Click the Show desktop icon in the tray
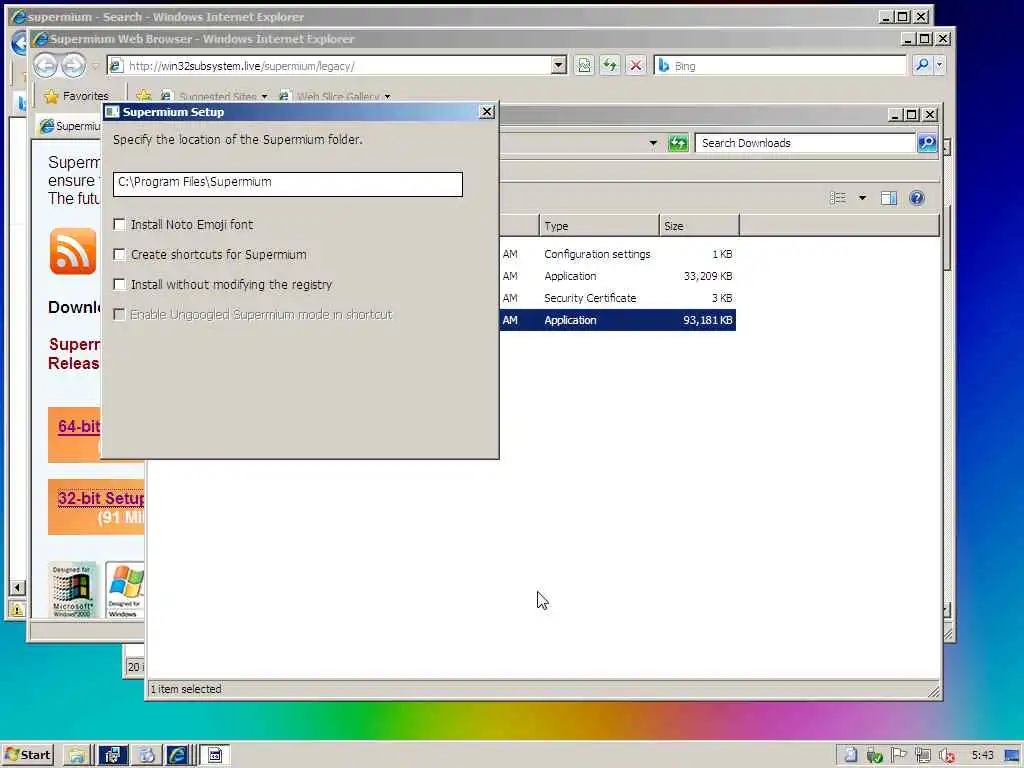Screen dimensions: 1024x768 tap(1012, 756)
